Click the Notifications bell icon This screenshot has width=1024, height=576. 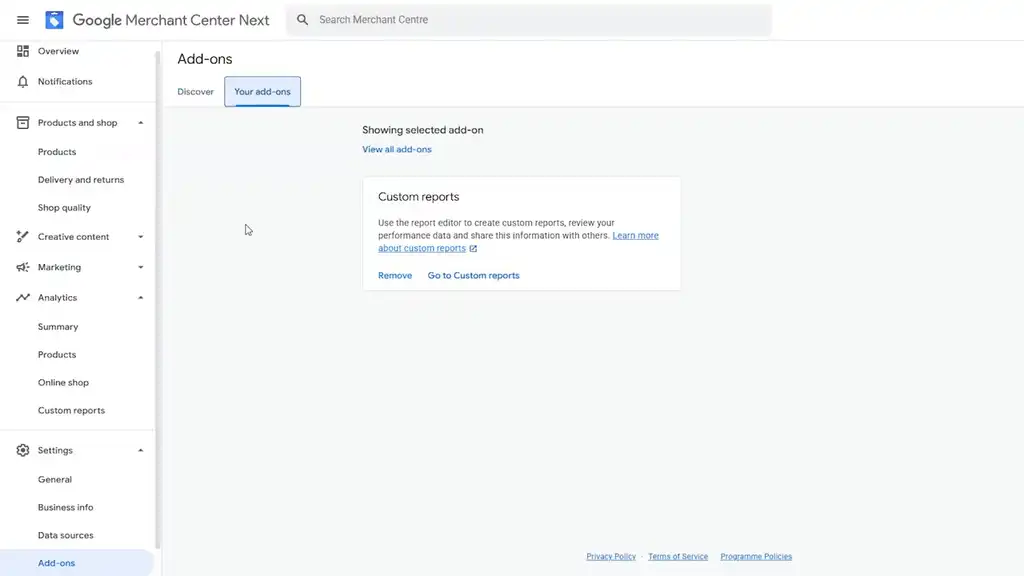coord(23,82)
